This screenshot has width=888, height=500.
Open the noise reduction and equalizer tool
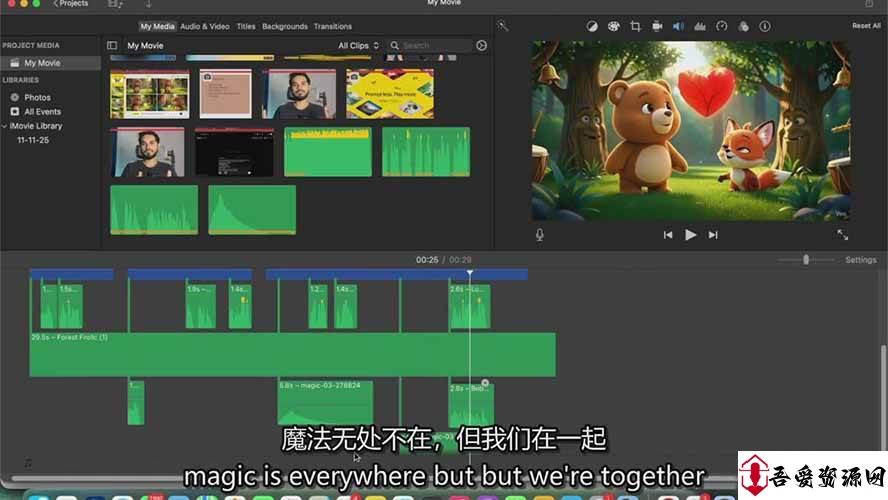pos(700,26)
